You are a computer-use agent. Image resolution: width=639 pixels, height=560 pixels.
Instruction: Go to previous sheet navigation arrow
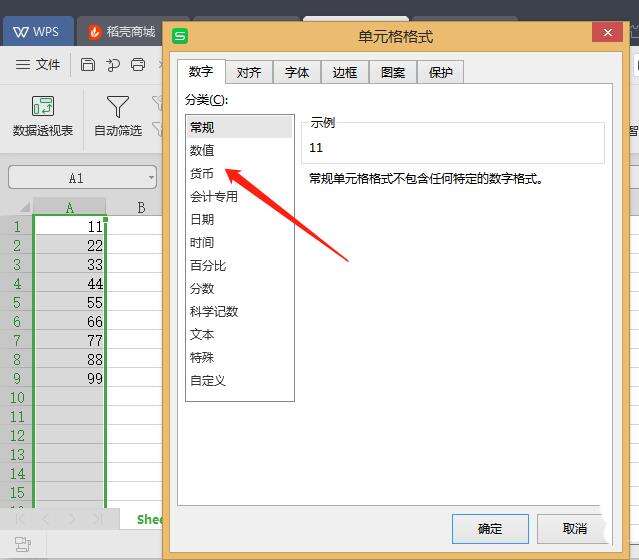(45, 518)
